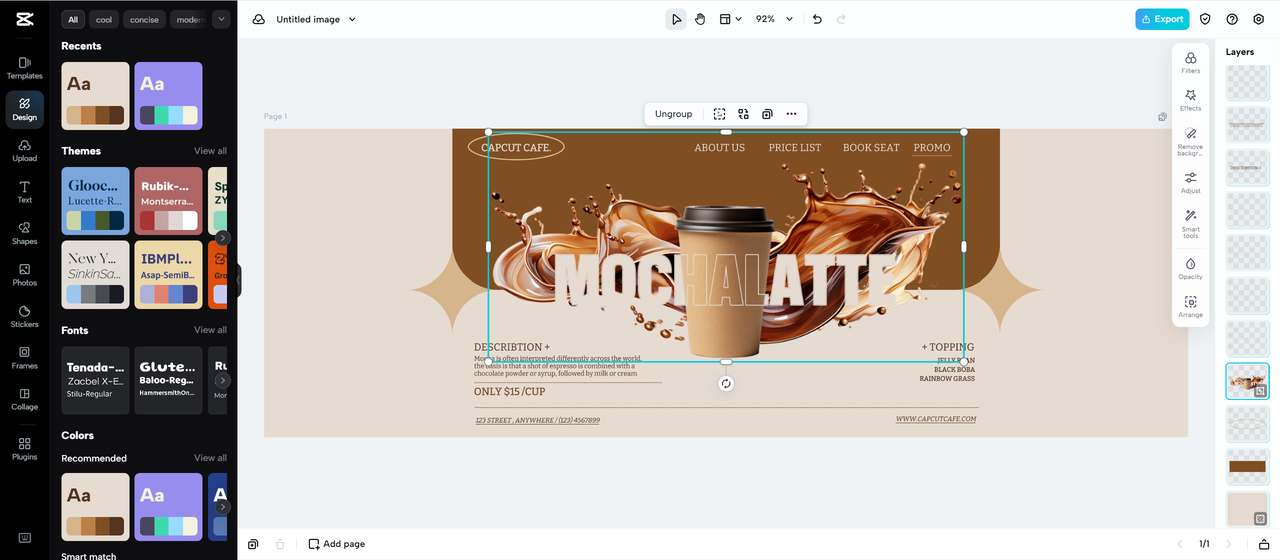Open the Arrange tool
Viewport: 1280px width, 560px height.
coord(1190,306)
